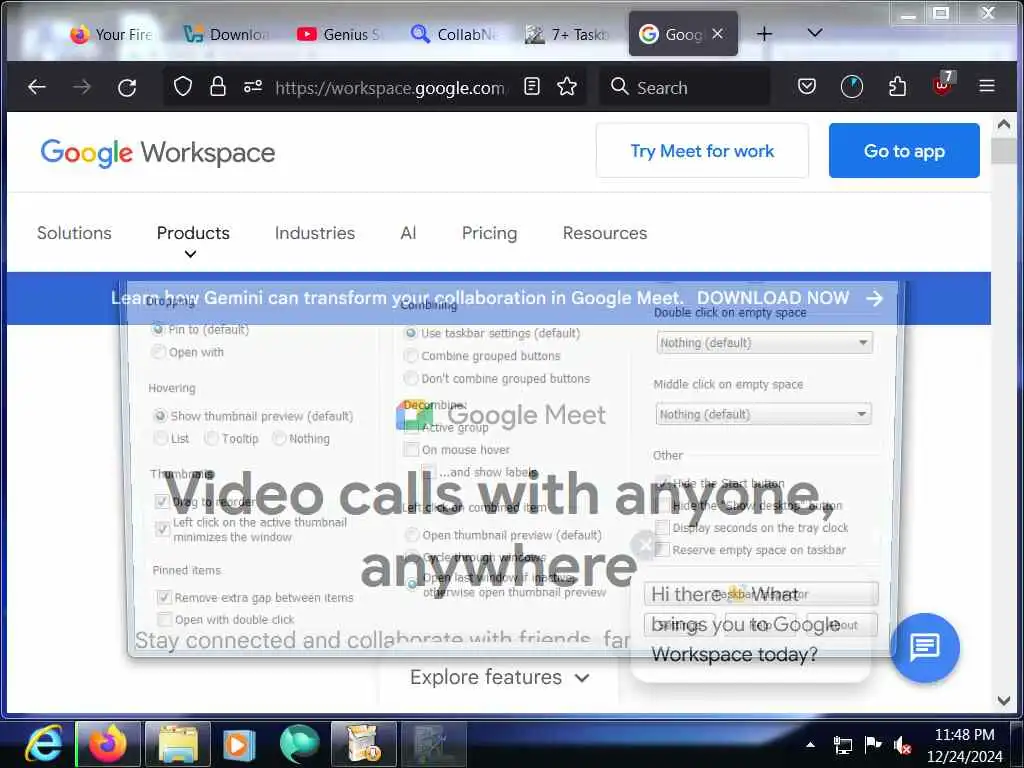Viewport: 1024px width, 768px height.
Task: Click the installer box taskbar icon
Action: 364,744
